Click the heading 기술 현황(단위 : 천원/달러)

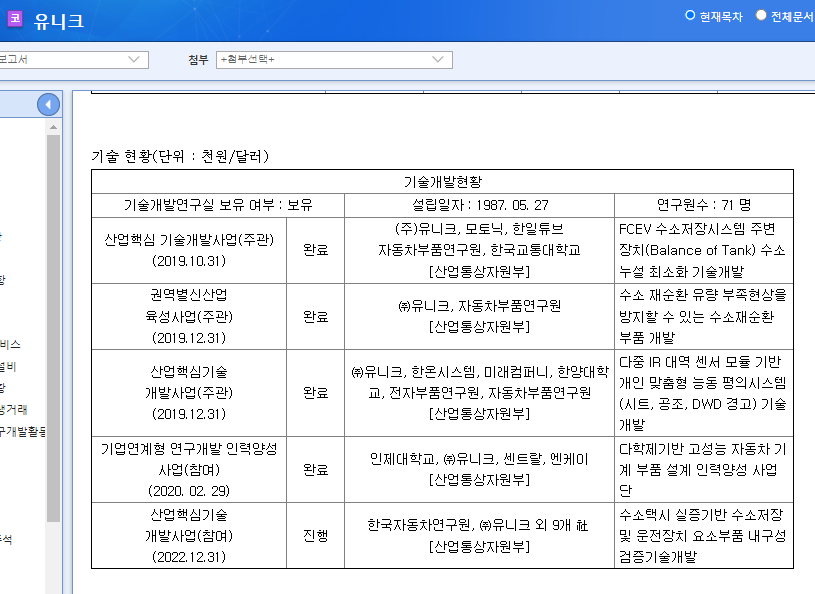tap(180, 156)
